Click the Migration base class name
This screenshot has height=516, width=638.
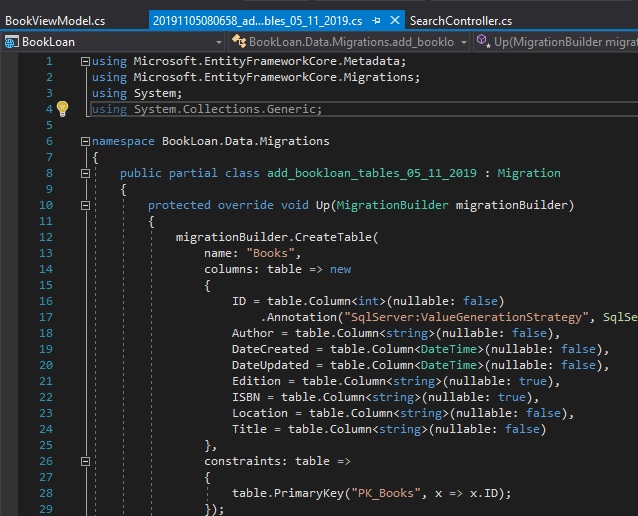529,173
